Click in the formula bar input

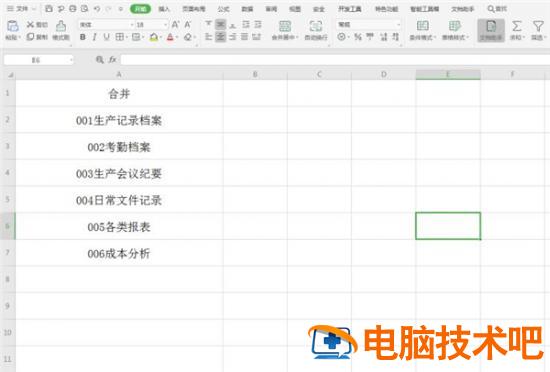click(335, 60)
